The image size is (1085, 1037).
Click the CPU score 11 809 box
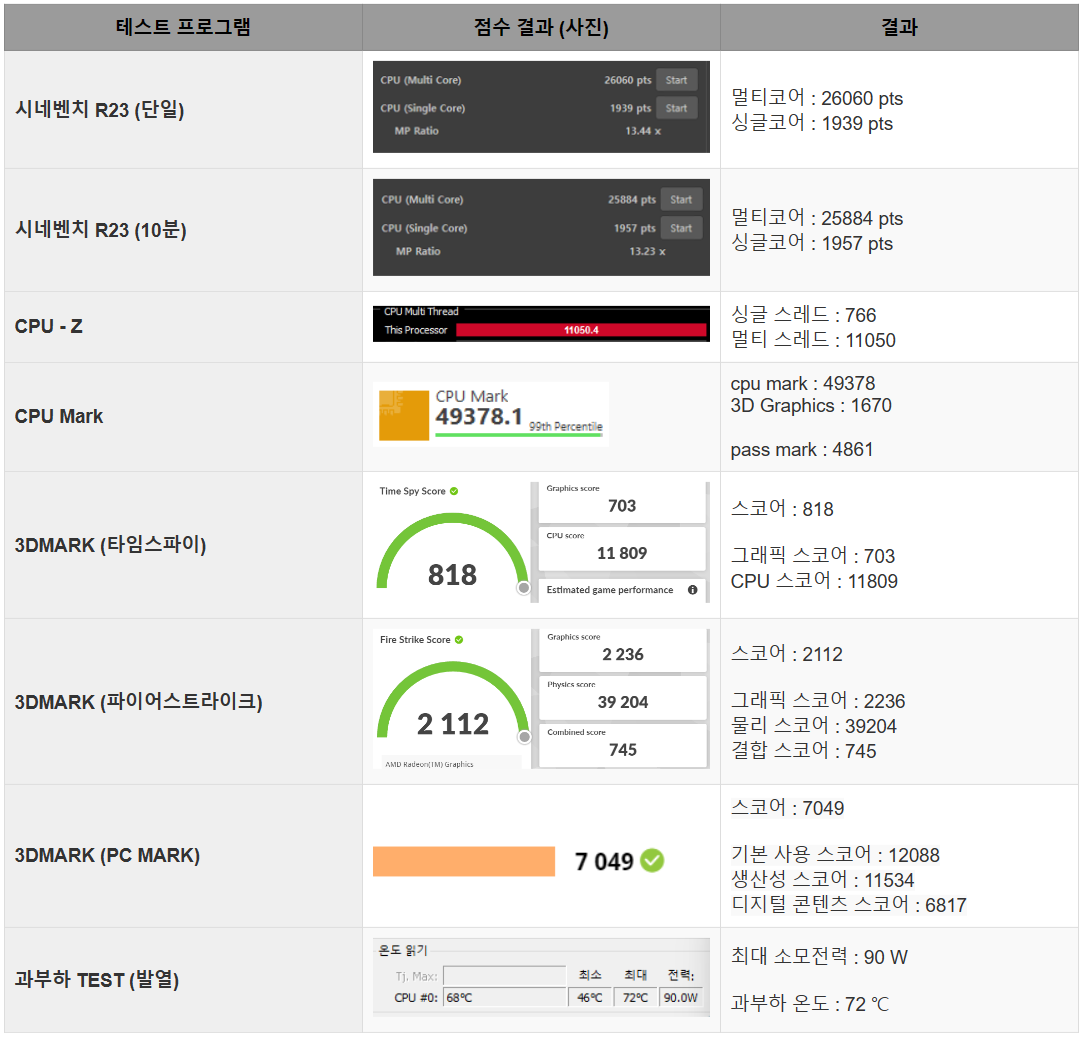click(x=622, y=549)
